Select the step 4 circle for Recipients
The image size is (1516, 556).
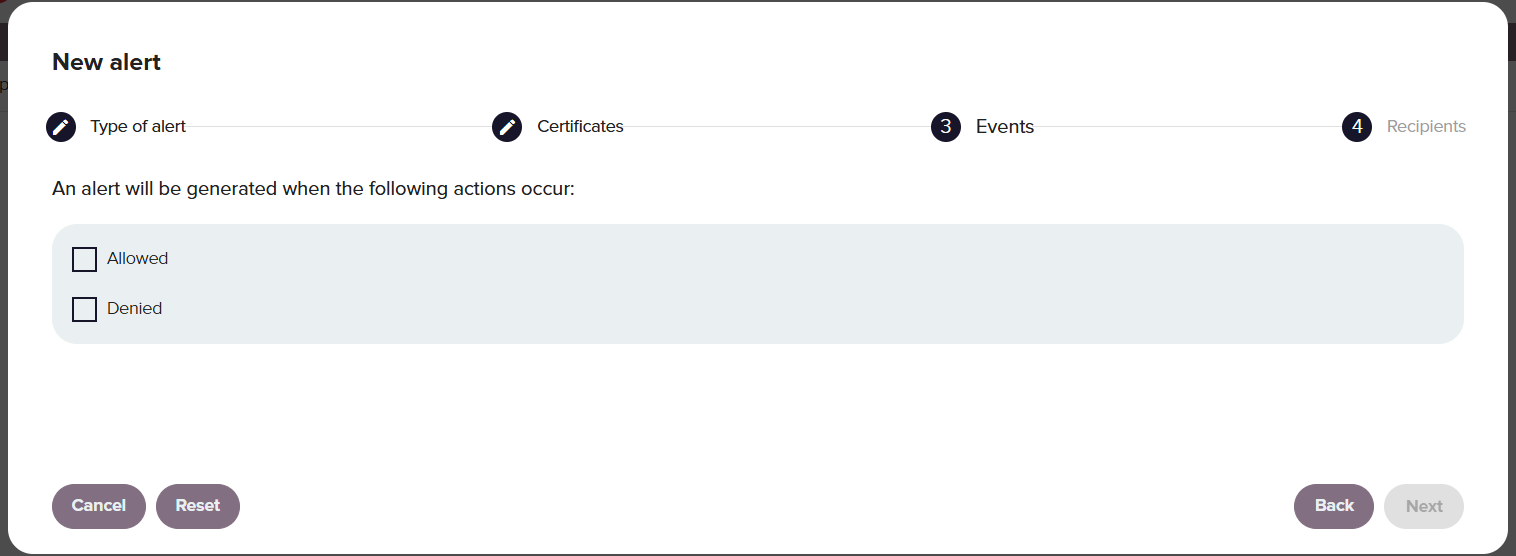(x=1357, y=127)
